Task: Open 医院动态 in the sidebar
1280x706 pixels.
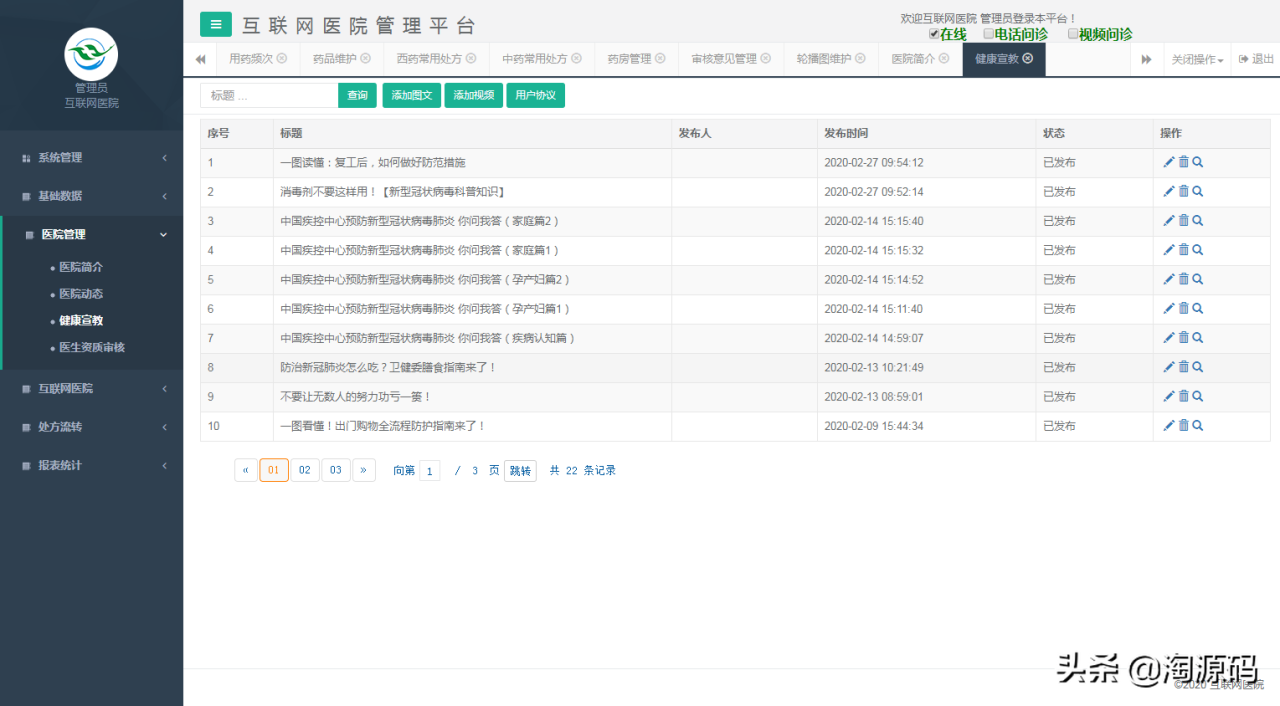Action: click(x=81, y=294)
